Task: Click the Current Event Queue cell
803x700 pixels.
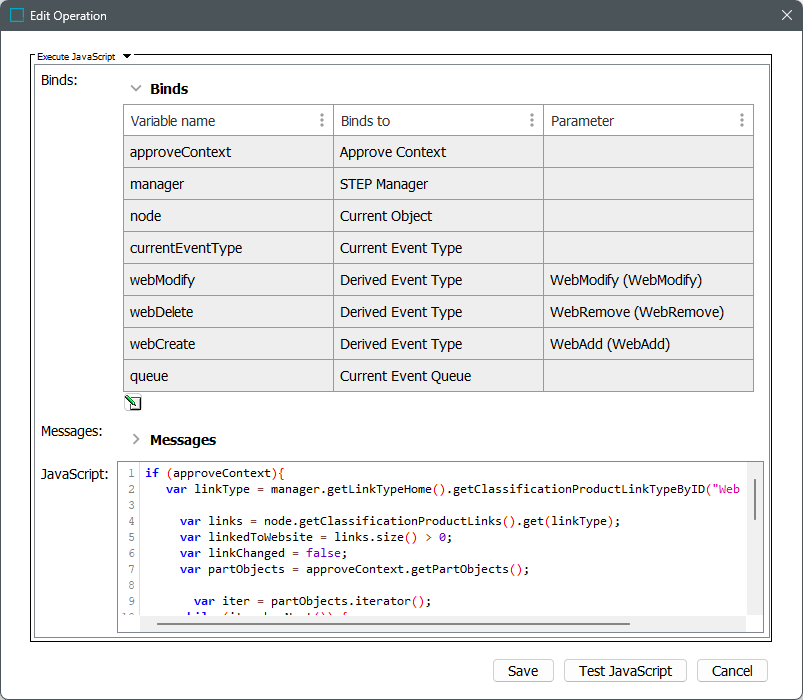Action: [438, 376]
